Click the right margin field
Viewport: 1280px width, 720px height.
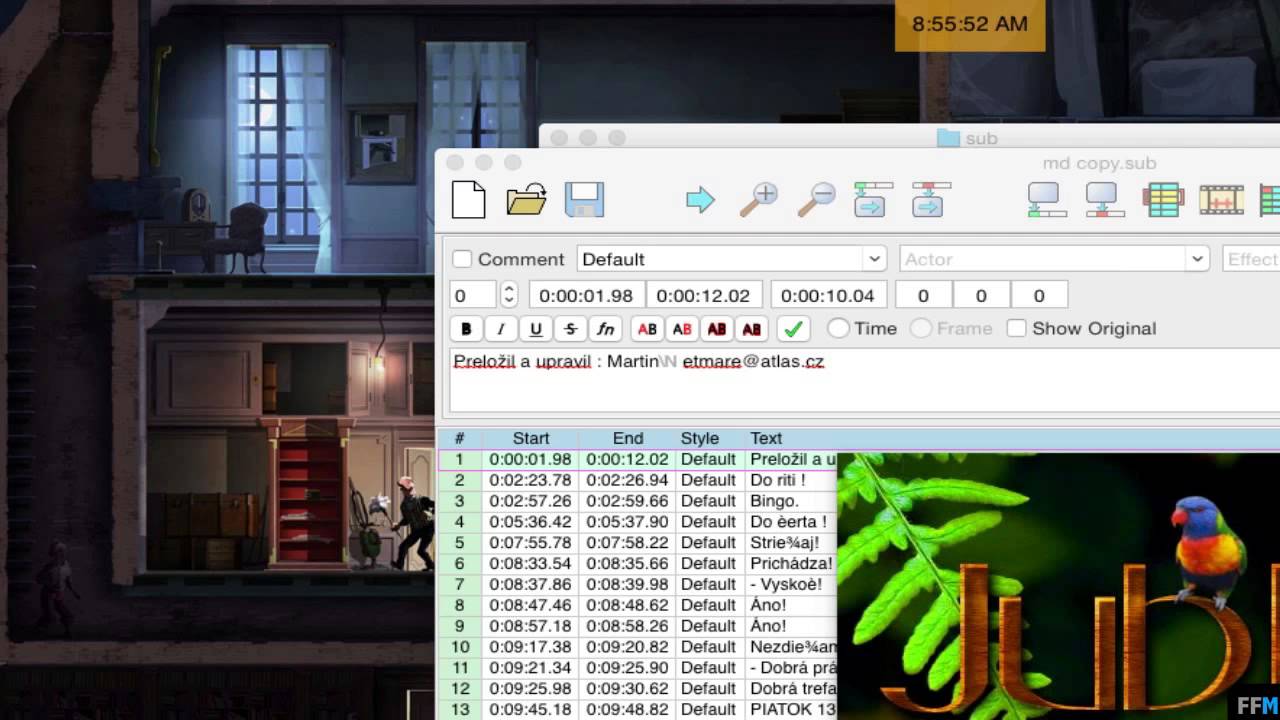pyautogui.click(x=980, y=295)
